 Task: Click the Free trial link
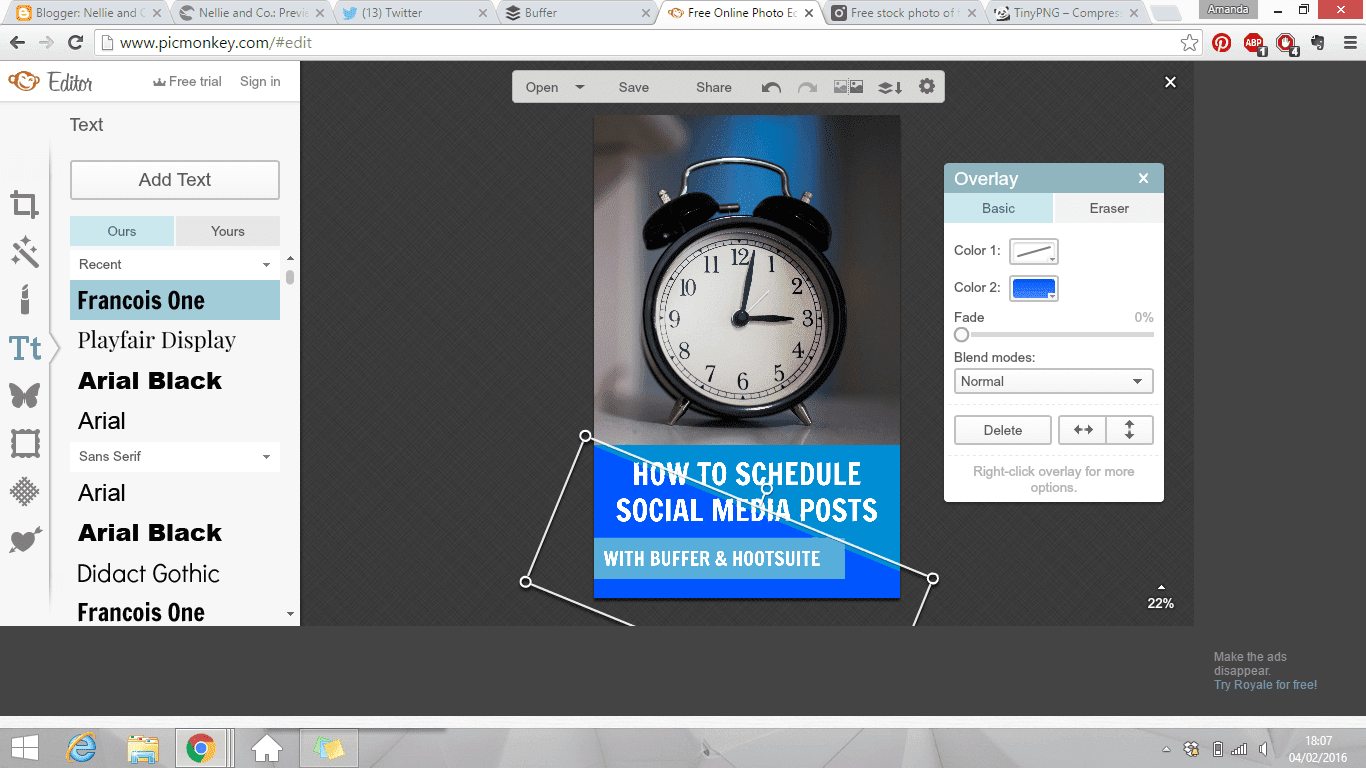coord(187,81)
